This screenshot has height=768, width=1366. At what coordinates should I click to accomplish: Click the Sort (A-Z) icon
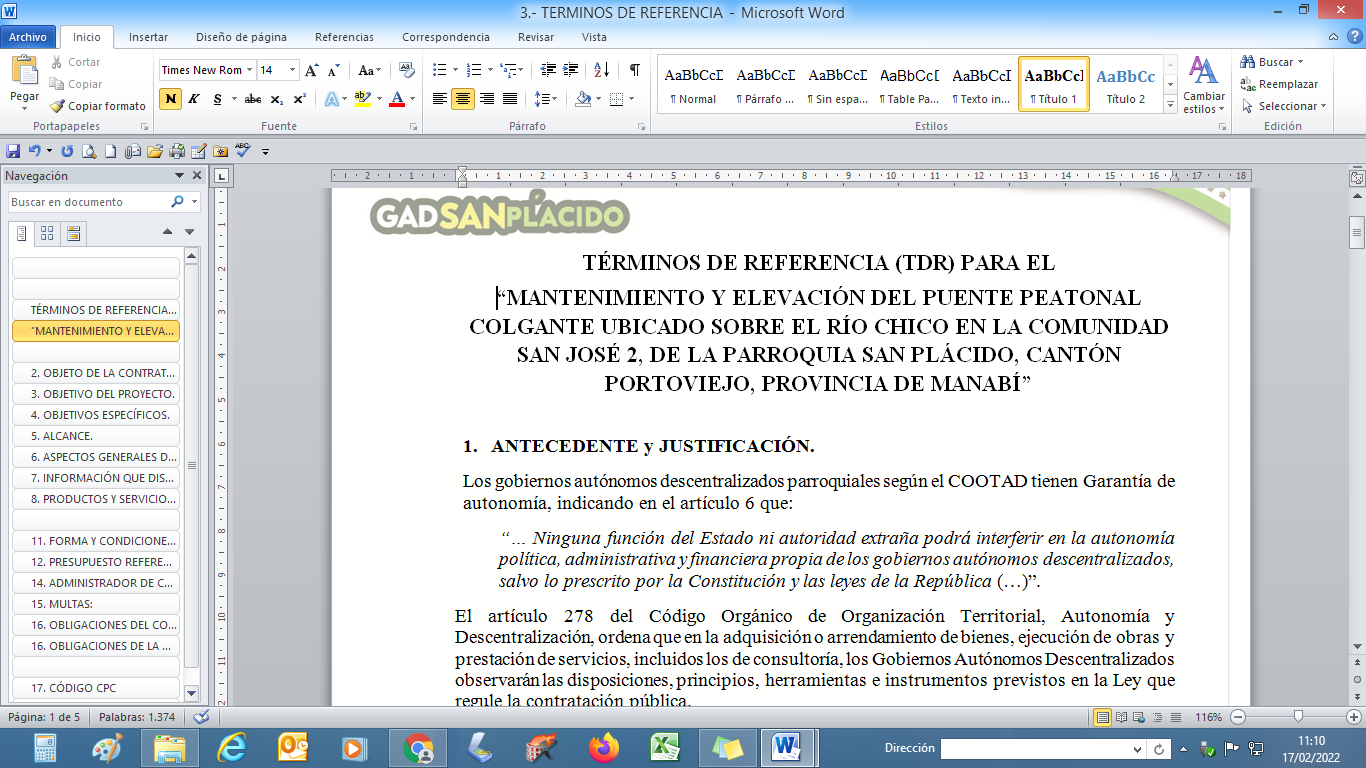click(601, 70)
